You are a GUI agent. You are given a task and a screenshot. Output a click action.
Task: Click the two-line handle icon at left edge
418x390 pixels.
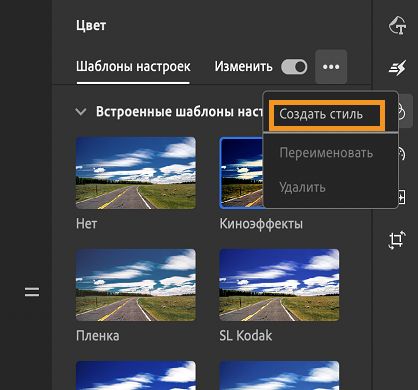32,292
